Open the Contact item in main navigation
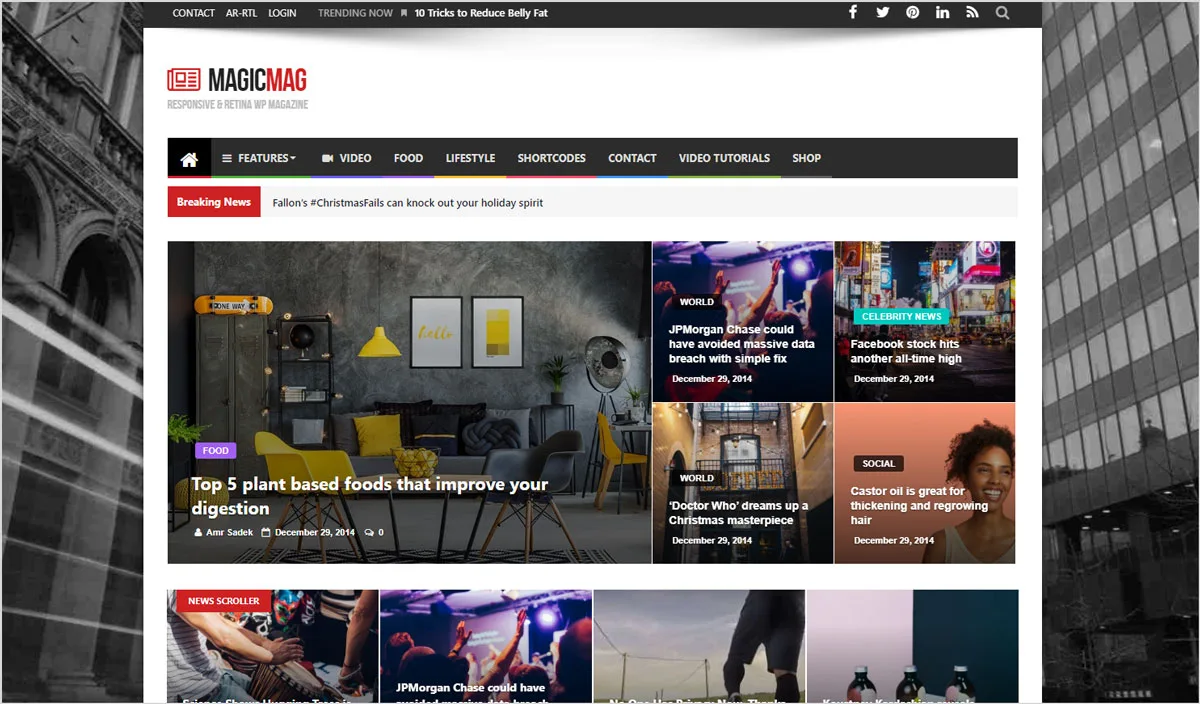1200x704 pixels. (632, 158)
